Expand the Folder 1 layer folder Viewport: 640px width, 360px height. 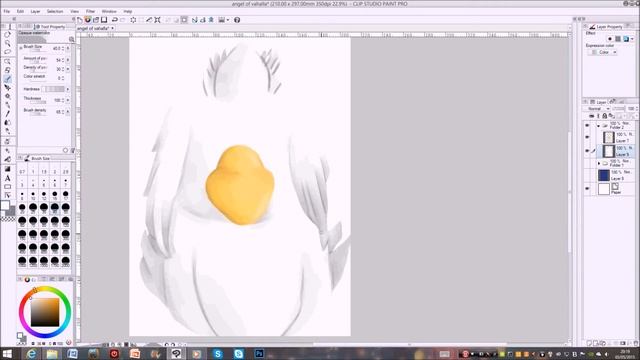(x=598, y=163)
